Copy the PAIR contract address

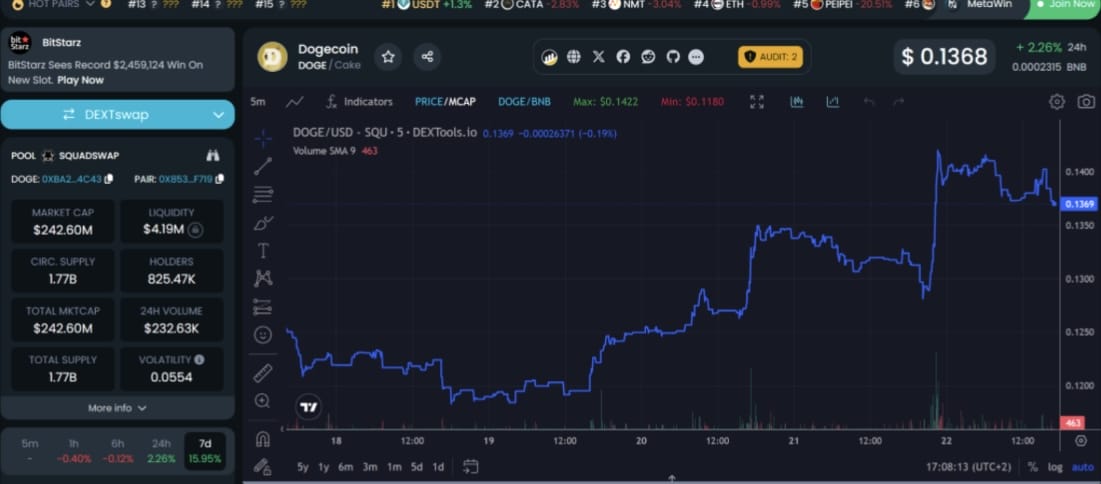tap(219, 179)
